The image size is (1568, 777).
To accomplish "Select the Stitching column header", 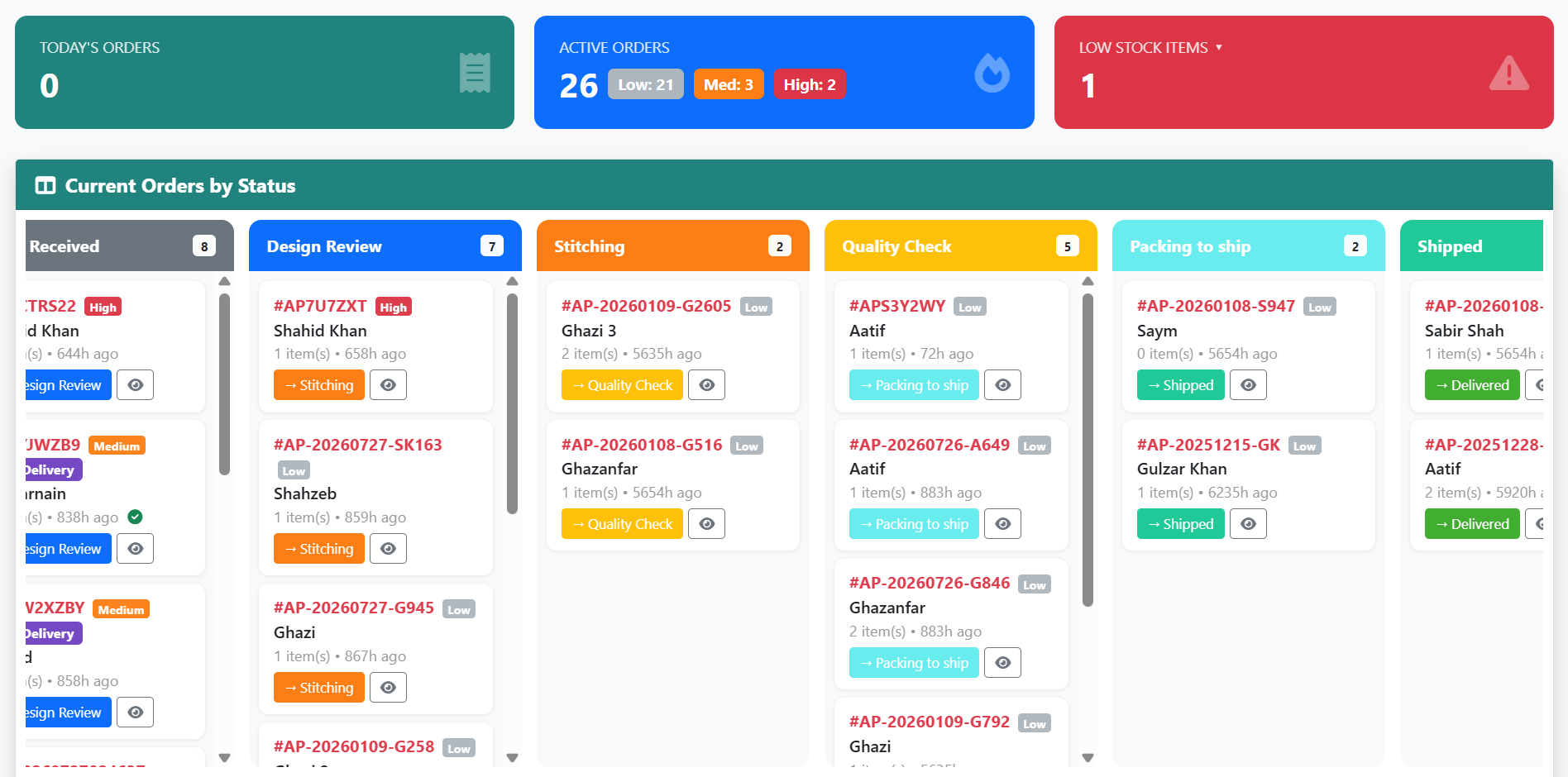I will (673, 245).
